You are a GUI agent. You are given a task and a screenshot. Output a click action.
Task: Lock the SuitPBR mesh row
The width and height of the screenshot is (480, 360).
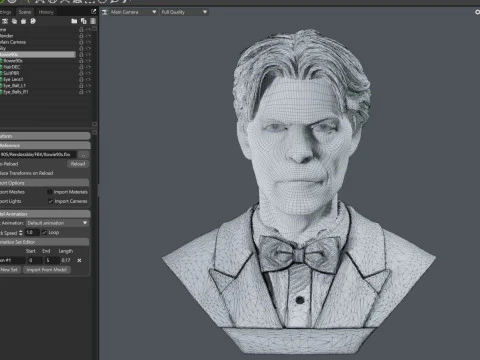(x=81, y=73)
